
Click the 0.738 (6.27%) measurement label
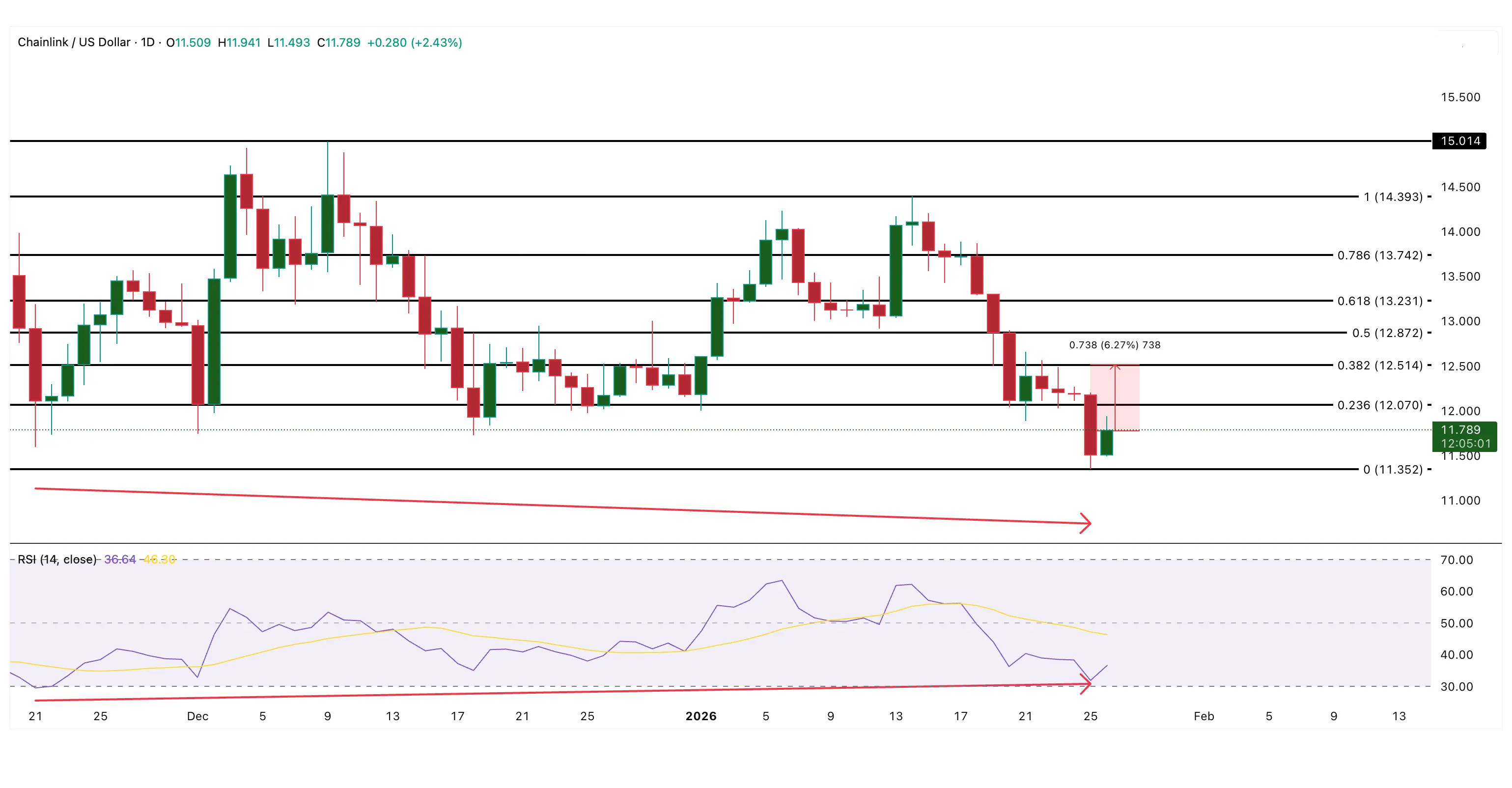coord(1114,345)
